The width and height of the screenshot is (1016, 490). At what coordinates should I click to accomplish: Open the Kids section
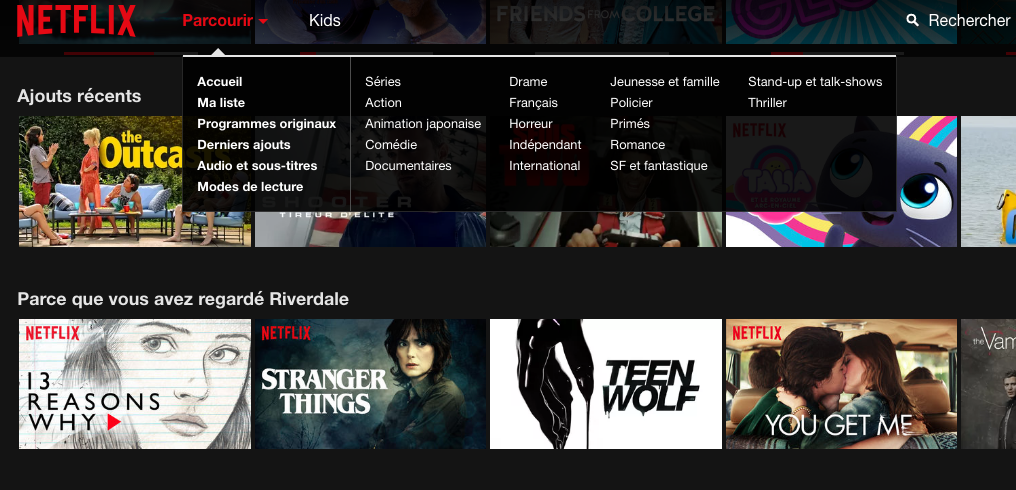coord(325,21)
